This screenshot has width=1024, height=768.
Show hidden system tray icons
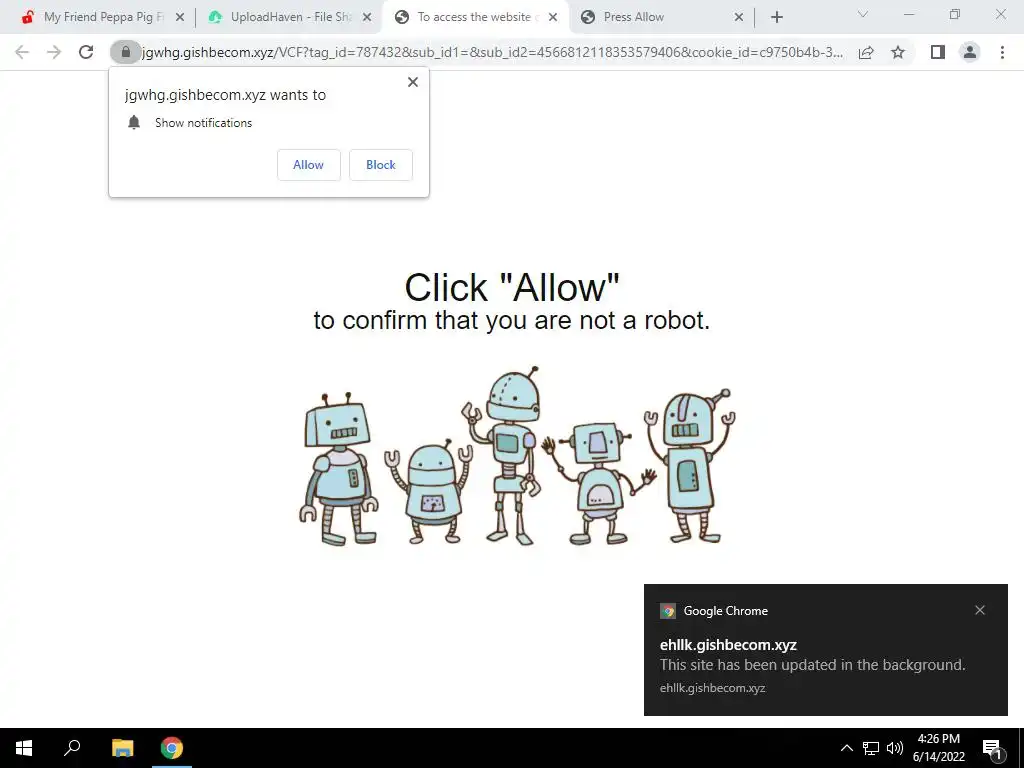click(x=846, y=748)
